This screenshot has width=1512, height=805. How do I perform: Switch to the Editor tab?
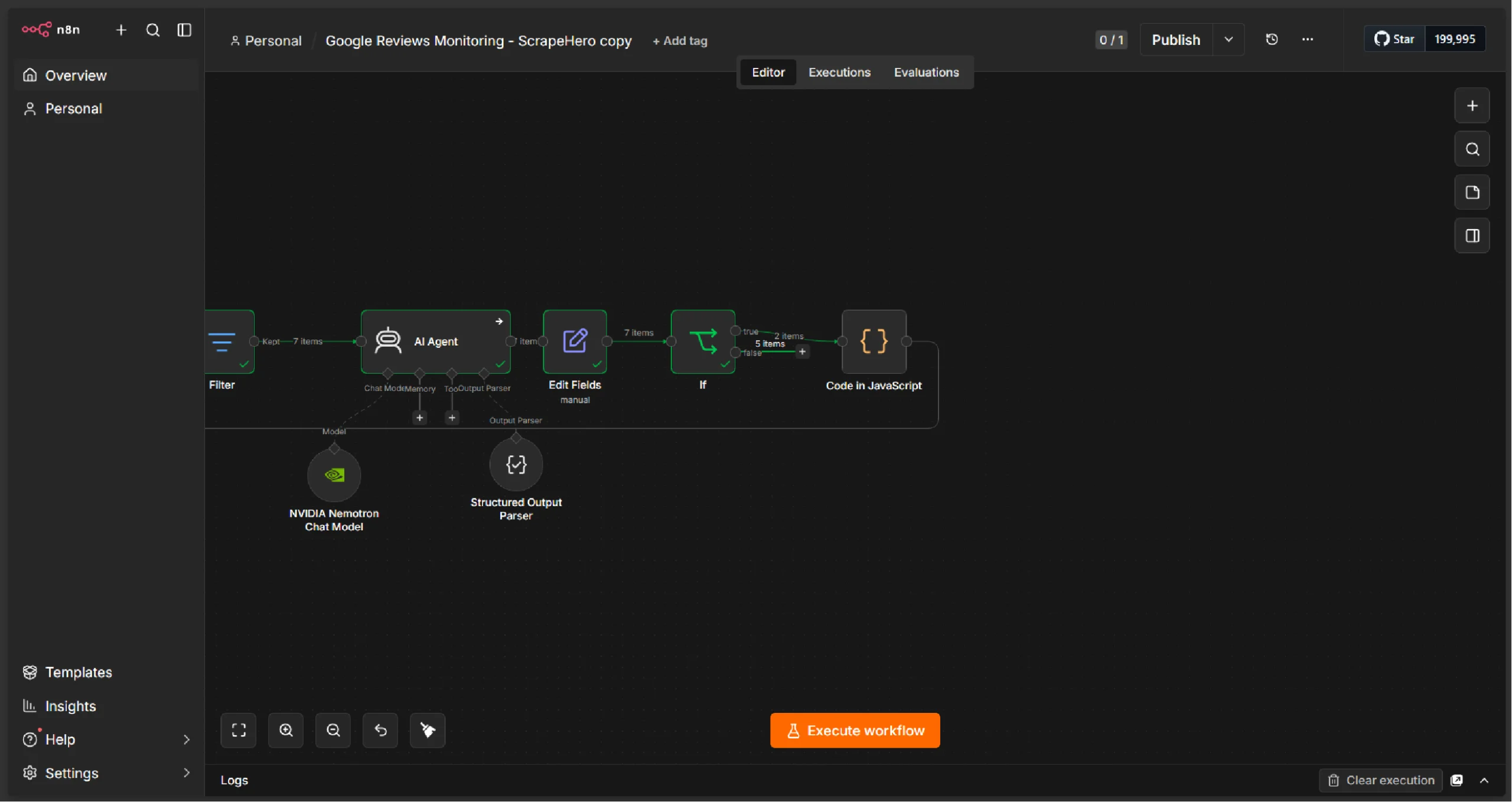coord(768,72)
